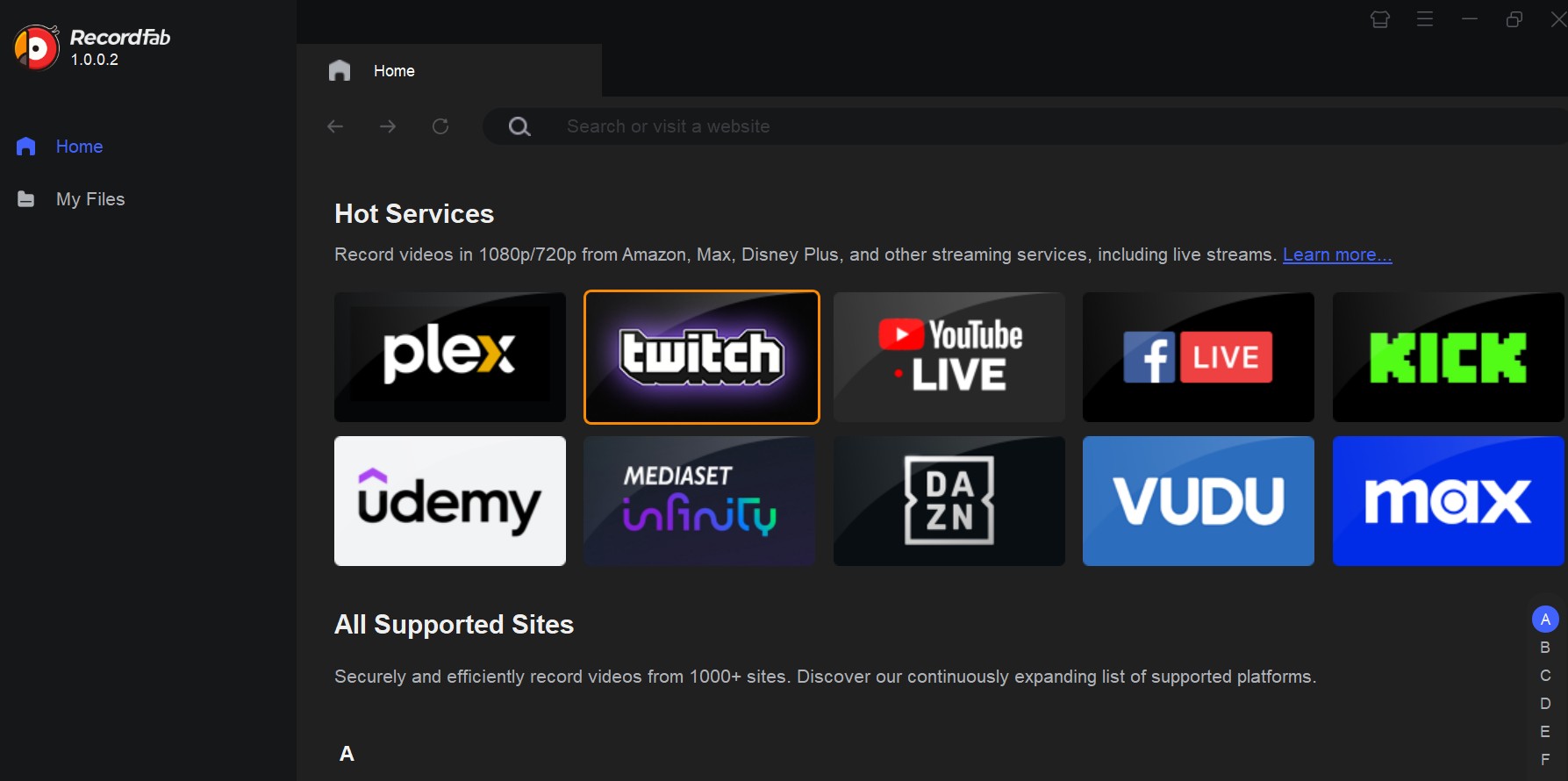Screen dimensions: 1568x781
Task: Select the Mediaset Infinity tile
Action: [699, 501]
